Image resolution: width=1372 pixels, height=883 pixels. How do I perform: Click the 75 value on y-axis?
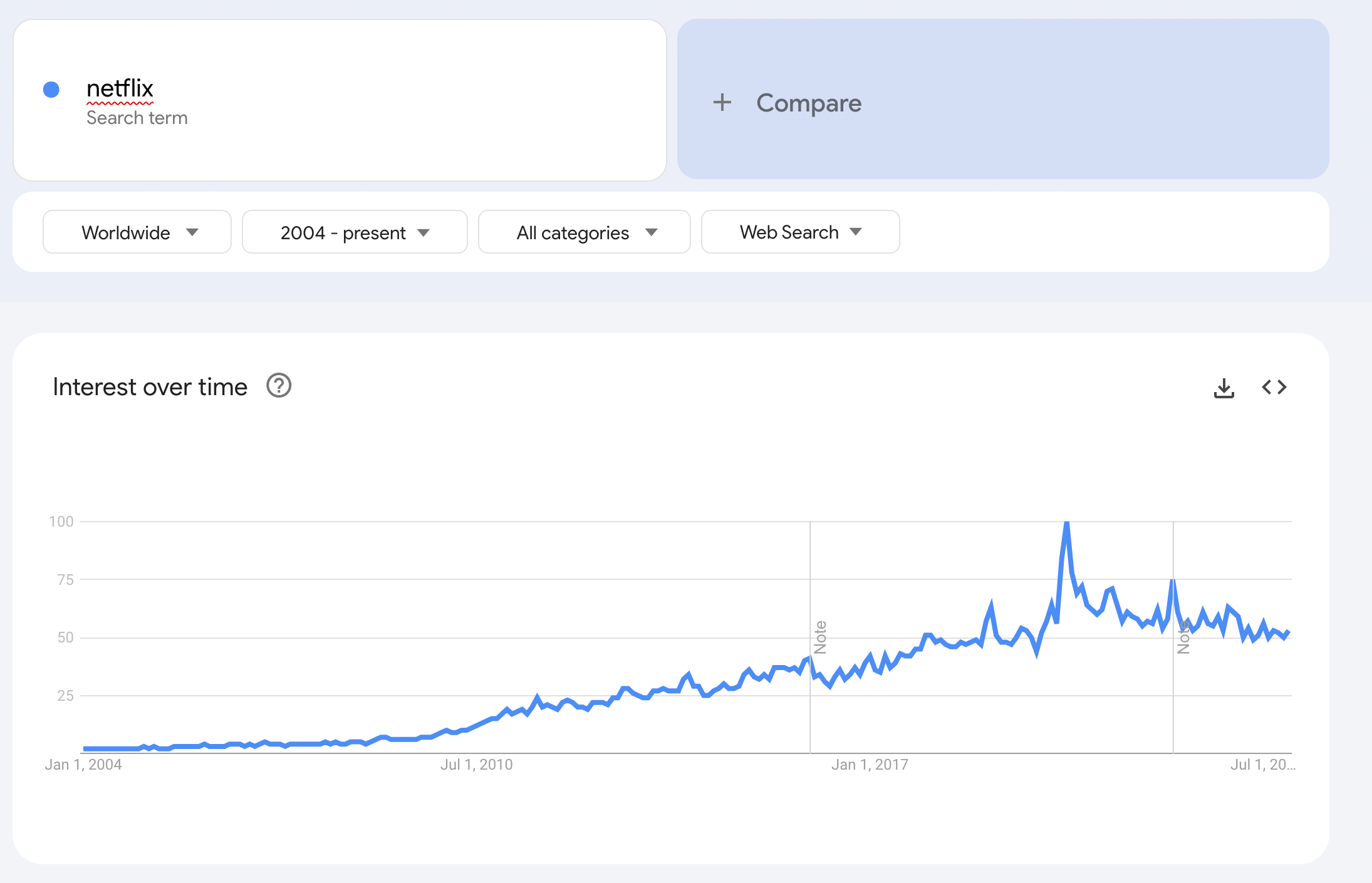[x=65, y=580]
